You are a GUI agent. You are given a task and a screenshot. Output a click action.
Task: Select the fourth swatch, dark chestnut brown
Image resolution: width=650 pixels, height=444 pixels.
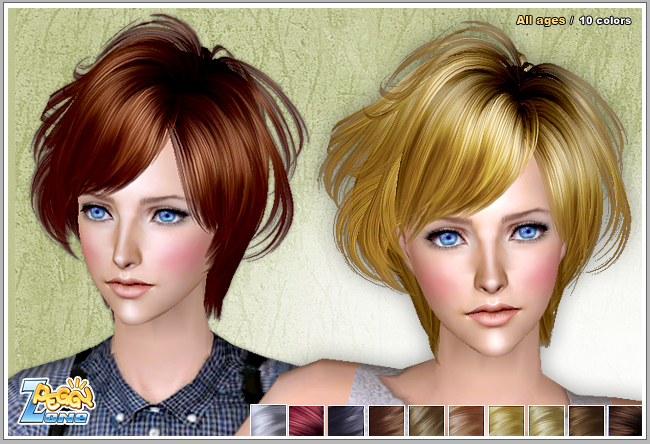click(x=386, y=419)
